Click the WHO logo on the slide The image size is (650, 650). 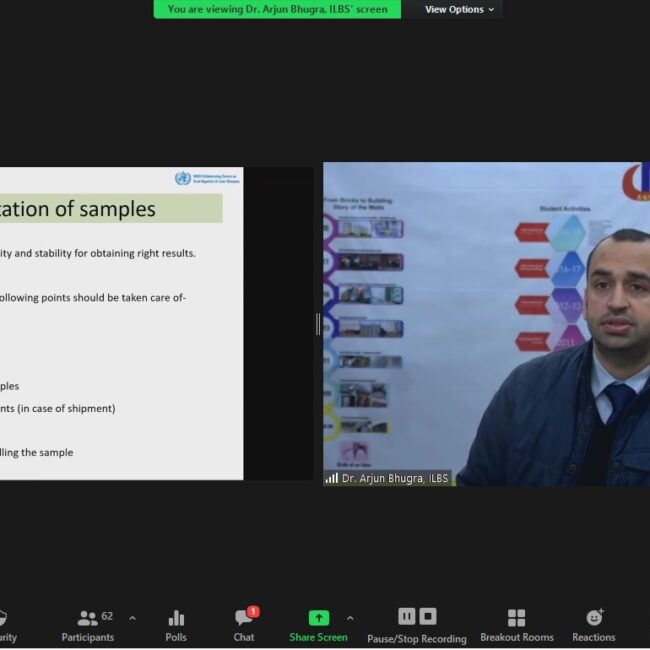pyautogui.click(x=182, y=179)
